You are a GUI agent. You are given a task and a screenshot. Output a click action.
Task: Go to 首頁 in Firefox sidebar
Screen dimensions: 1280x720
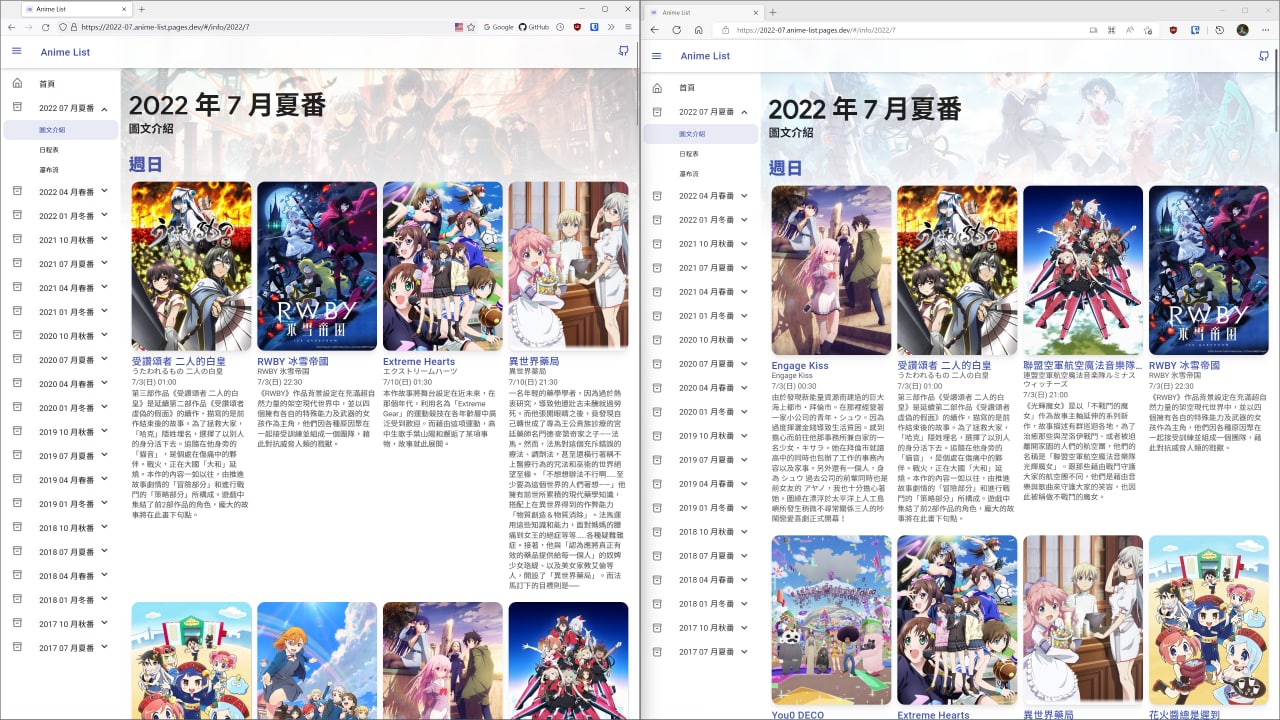61,84
